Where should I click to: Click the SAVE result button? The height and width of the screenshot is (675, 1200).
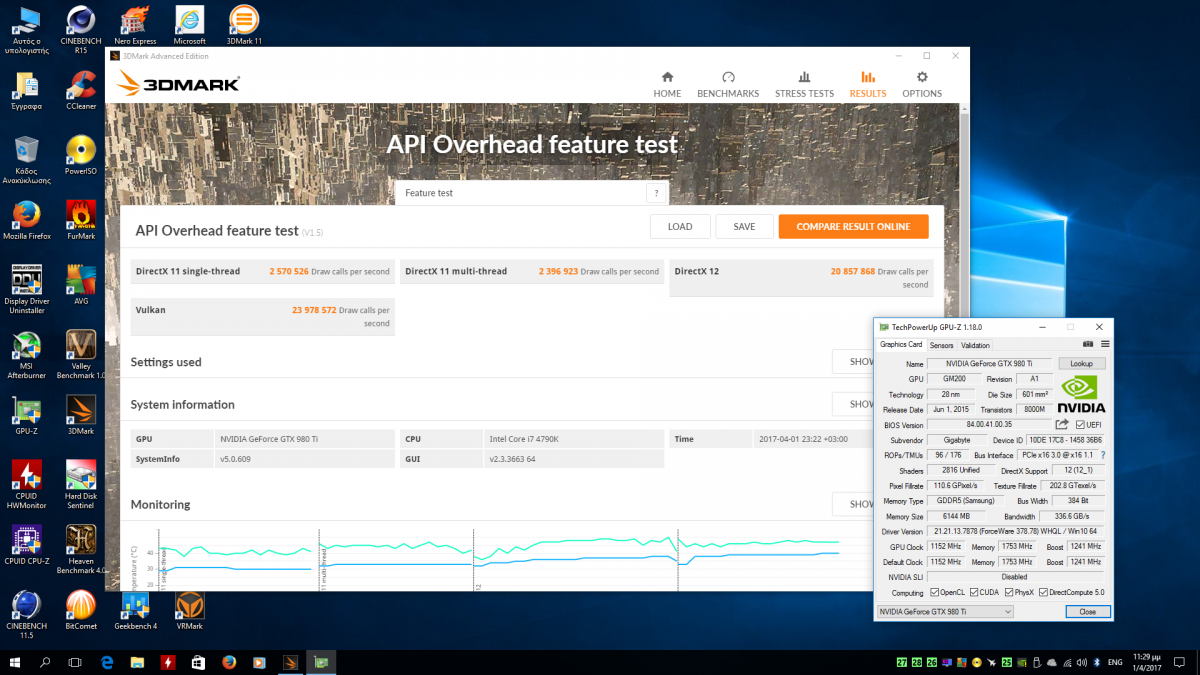744,226
